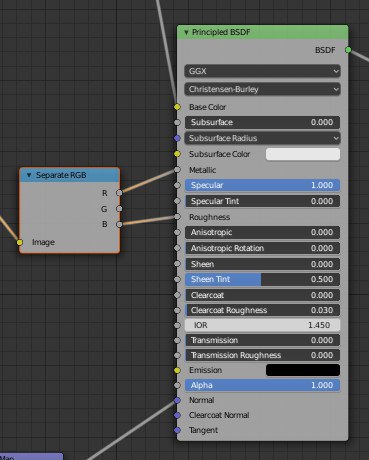Open the Christensen-Burley subsurface method dropdown
Viewport: 369px width, 460px height.
coord(262,89)
